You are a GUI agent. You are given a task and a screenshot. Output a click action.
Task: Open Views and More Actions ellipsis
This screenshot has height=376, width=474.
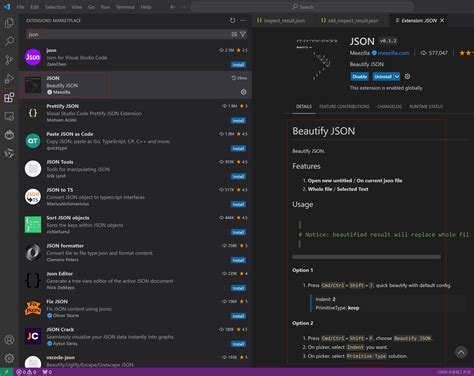coord(243,20)
